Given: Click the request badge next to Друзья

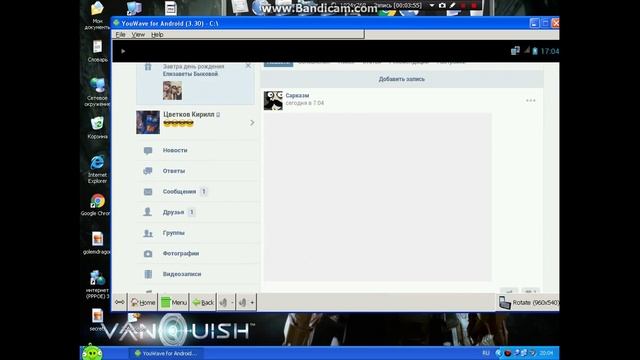Looking at the screenshot, I should [191, 212].
